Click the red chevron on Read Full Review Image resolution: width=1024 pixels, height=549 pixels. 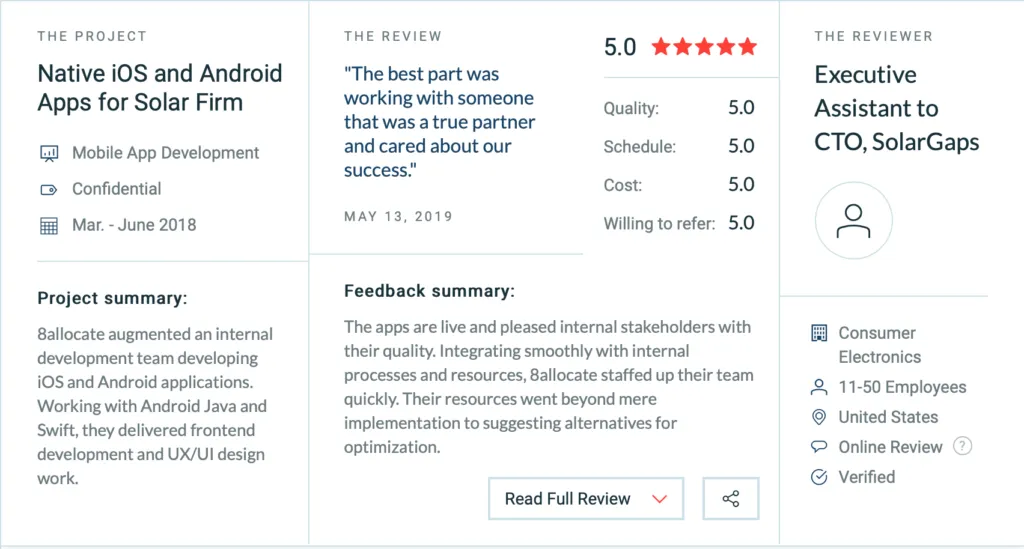pyautogui.click(x=660, y=499)
